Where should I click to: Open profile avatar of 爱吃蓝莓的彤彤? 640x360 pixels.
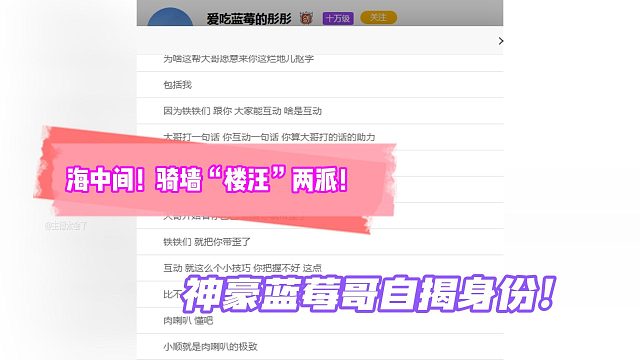pos(170,17)
